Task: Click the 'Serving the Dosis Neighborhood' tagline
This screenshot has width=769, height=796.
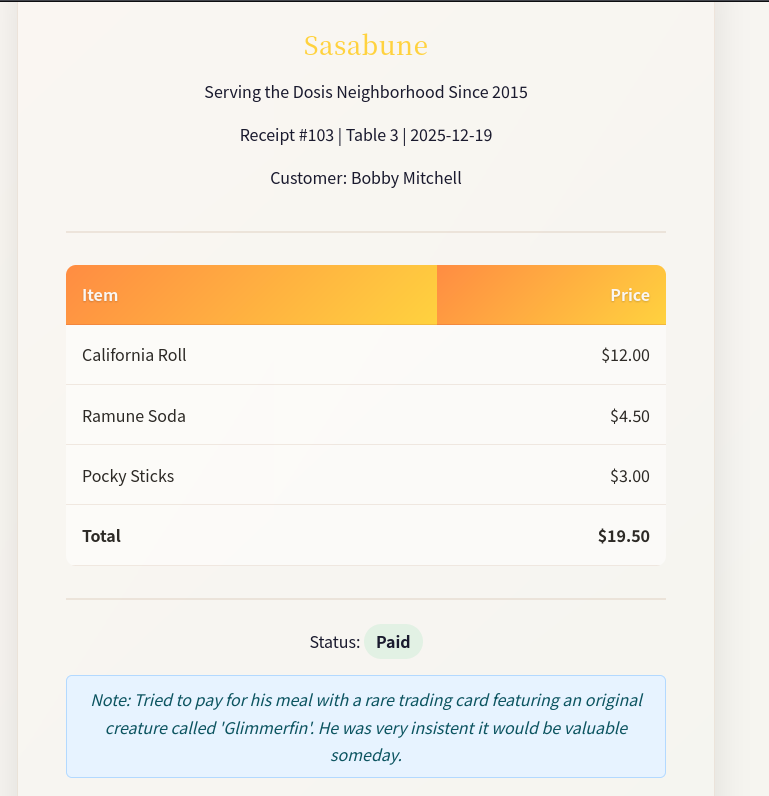Action: (x=365, y=92)
